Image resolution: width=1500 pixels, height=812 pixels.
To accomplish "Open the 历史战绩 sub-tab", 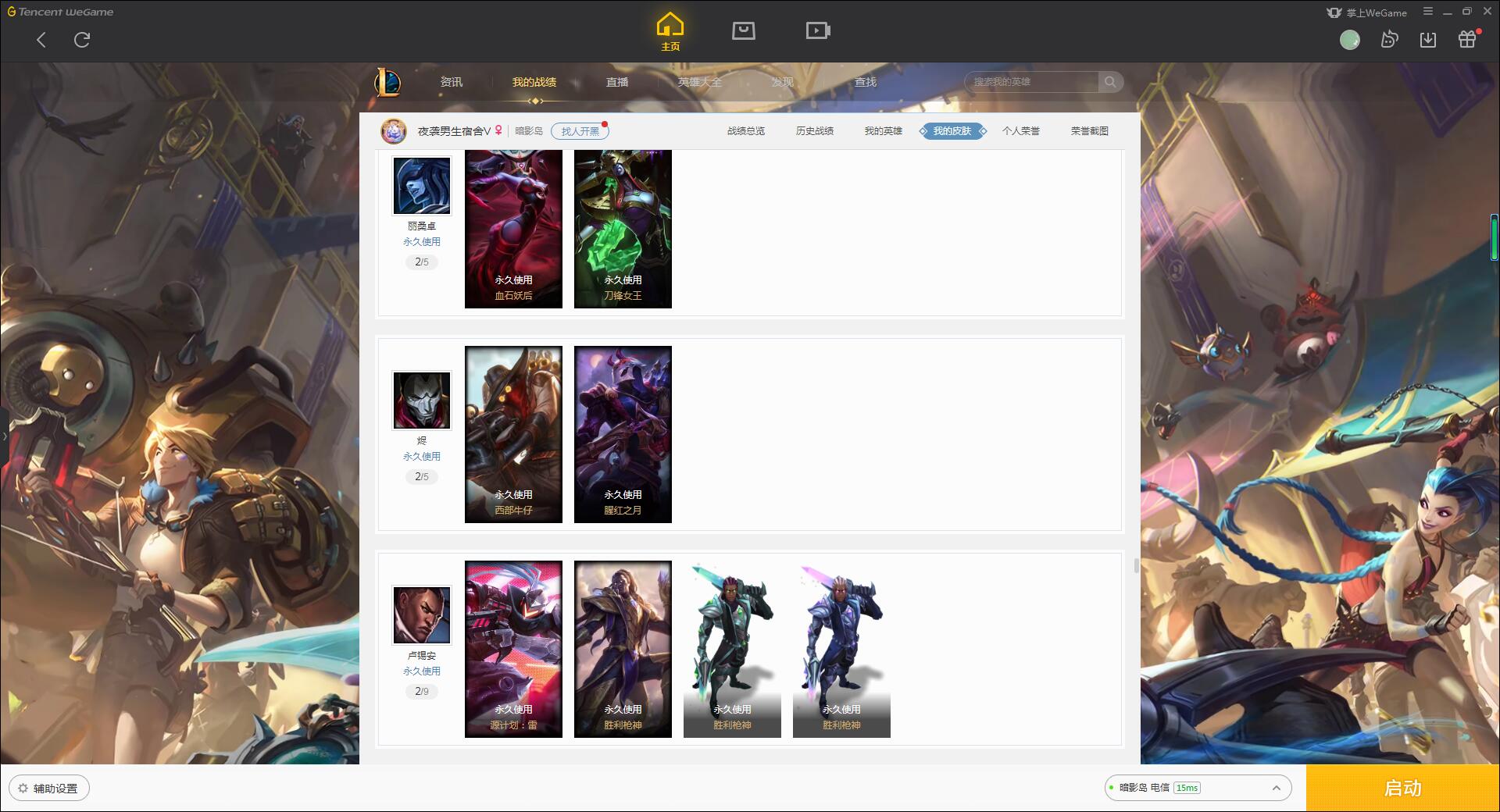I will point(815,131).
